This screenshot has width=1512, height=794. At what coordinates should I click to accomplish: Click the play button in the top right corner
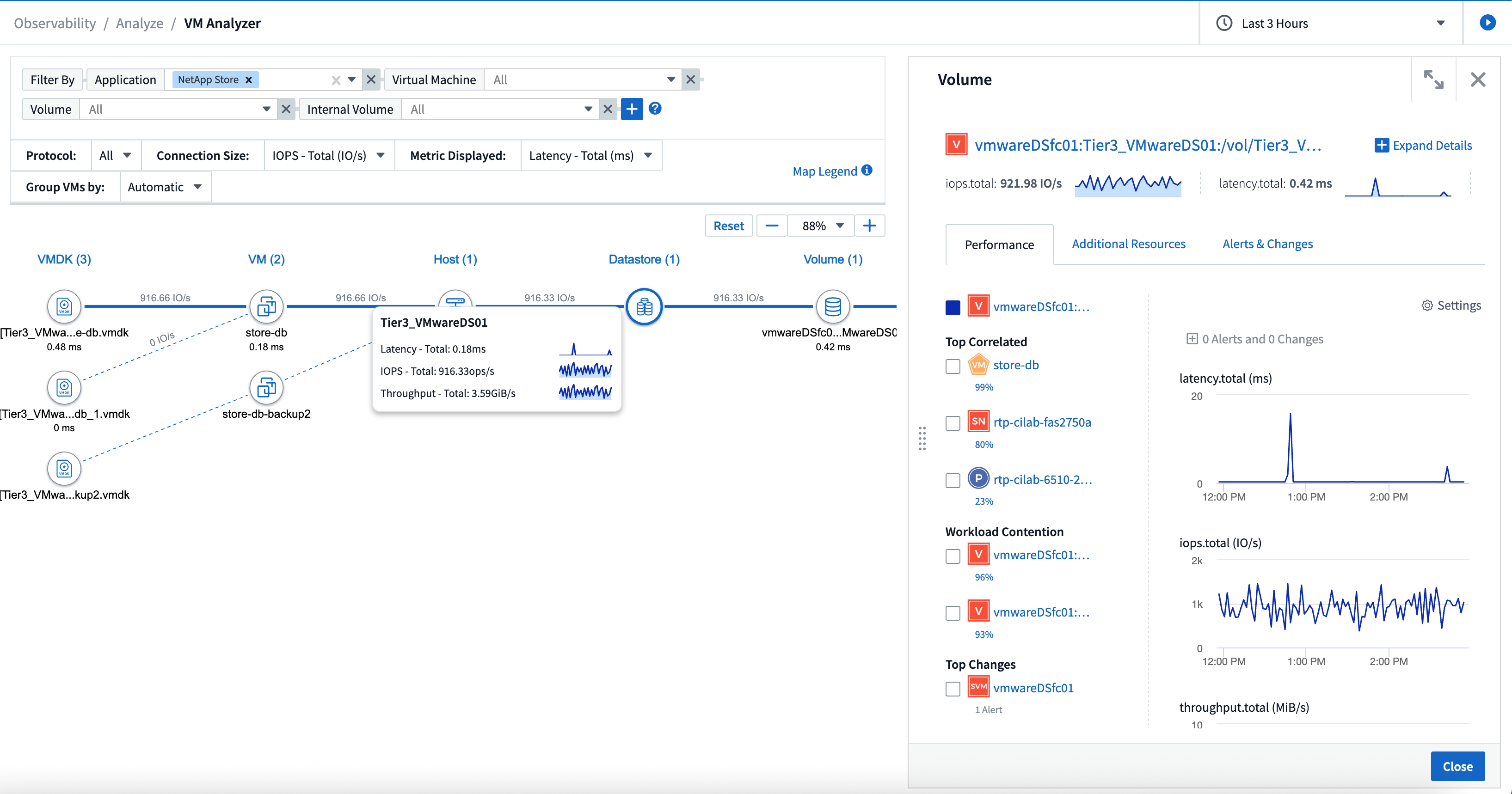click(1488, 23)
